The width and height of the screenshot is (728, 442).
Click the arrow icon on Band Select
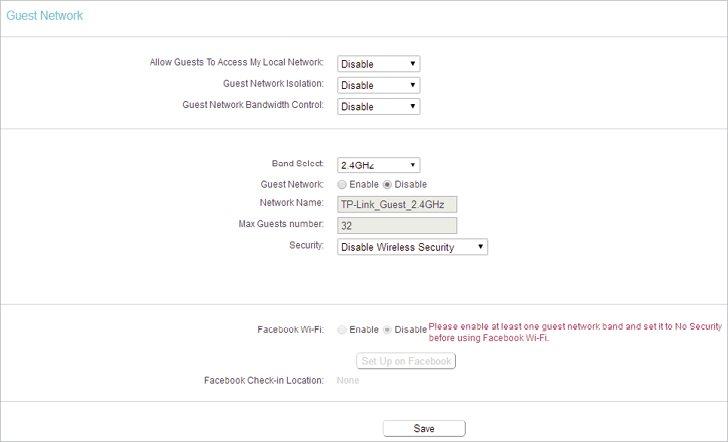pos(412,165)
